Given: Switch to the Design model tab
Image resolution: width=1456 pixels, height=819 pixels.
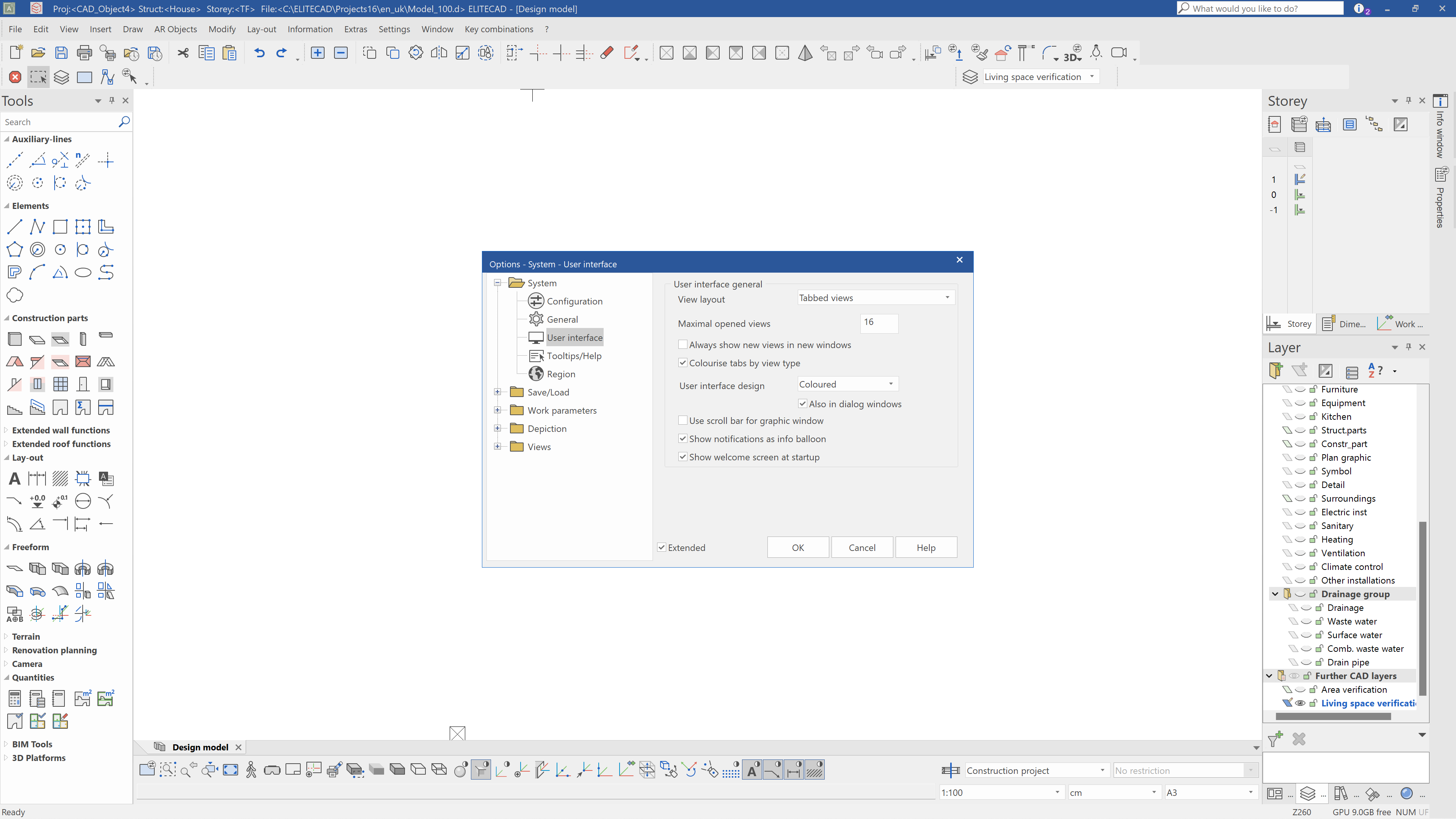Looking at the screenshot, I should pos(199,747).
